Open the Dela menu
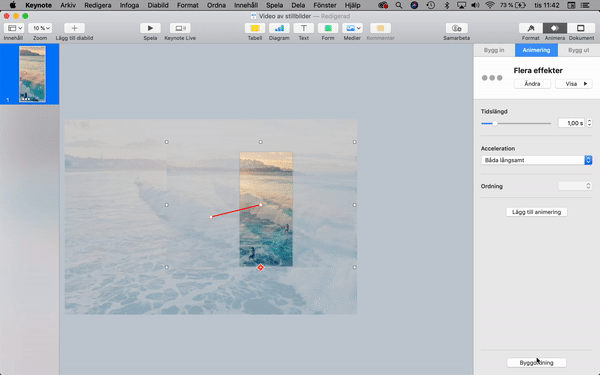Screen dimensions: 600x375 pyautogui.click(x=298, y=5)
